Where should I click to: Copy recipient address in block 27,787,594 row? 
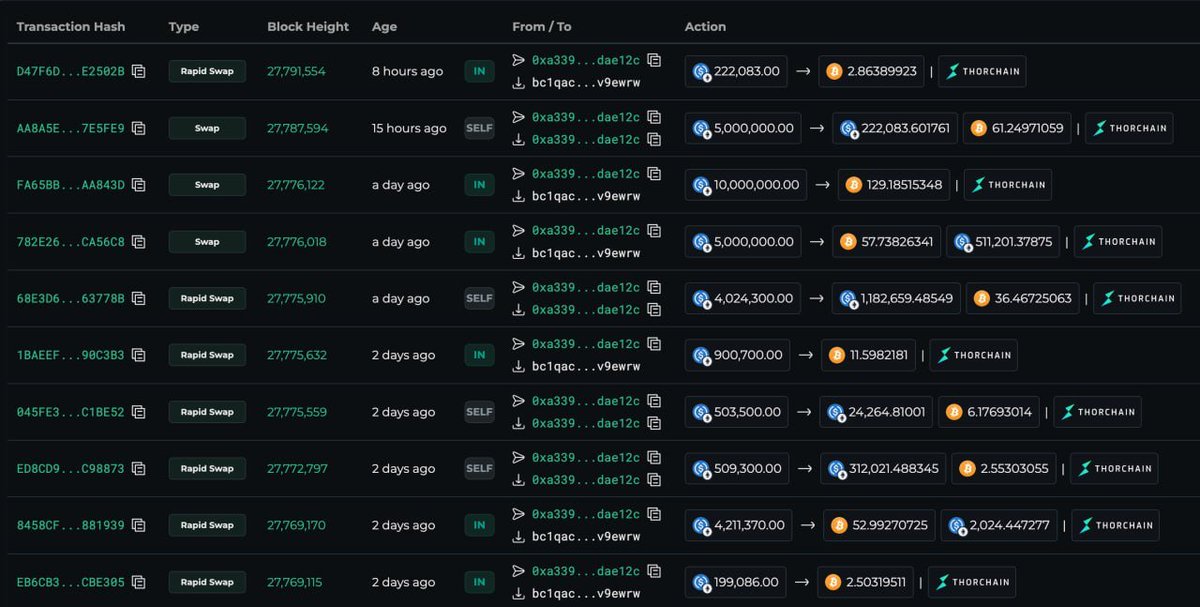click(654, 140)
